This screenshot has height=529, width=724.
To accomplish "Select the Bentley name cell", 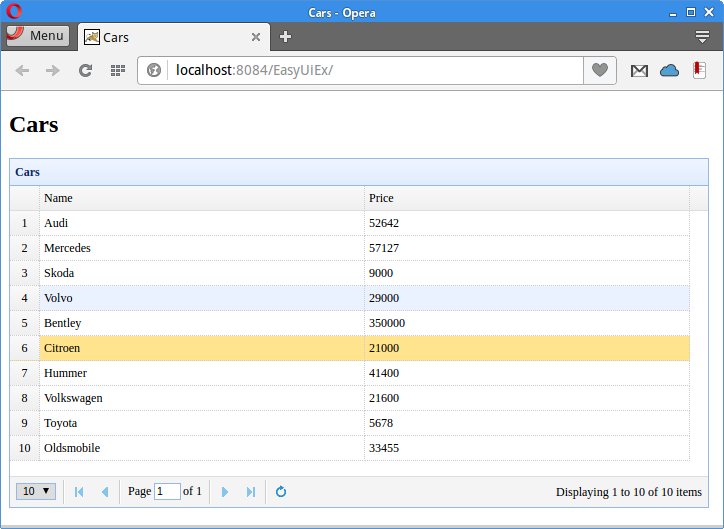I will click(202, 323).
